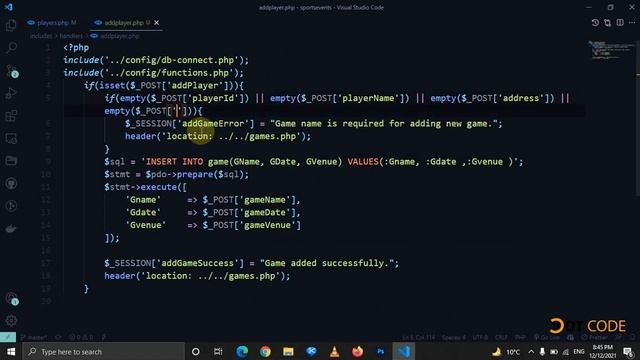Open Google Chrome from taskbar
640x360 pixels.
265,351
